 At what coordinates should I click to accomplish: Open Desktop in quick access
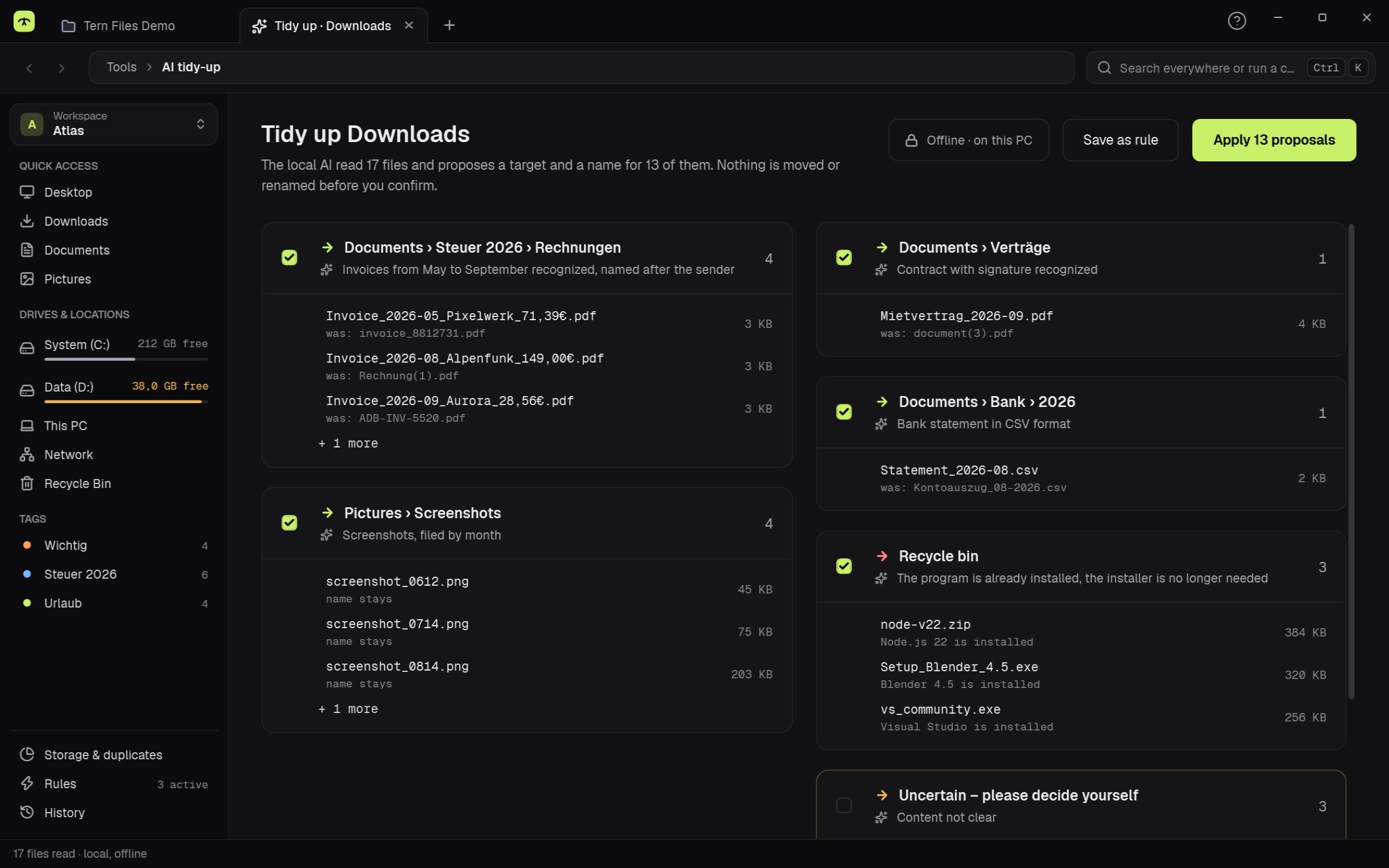click(x=114, y=192)
